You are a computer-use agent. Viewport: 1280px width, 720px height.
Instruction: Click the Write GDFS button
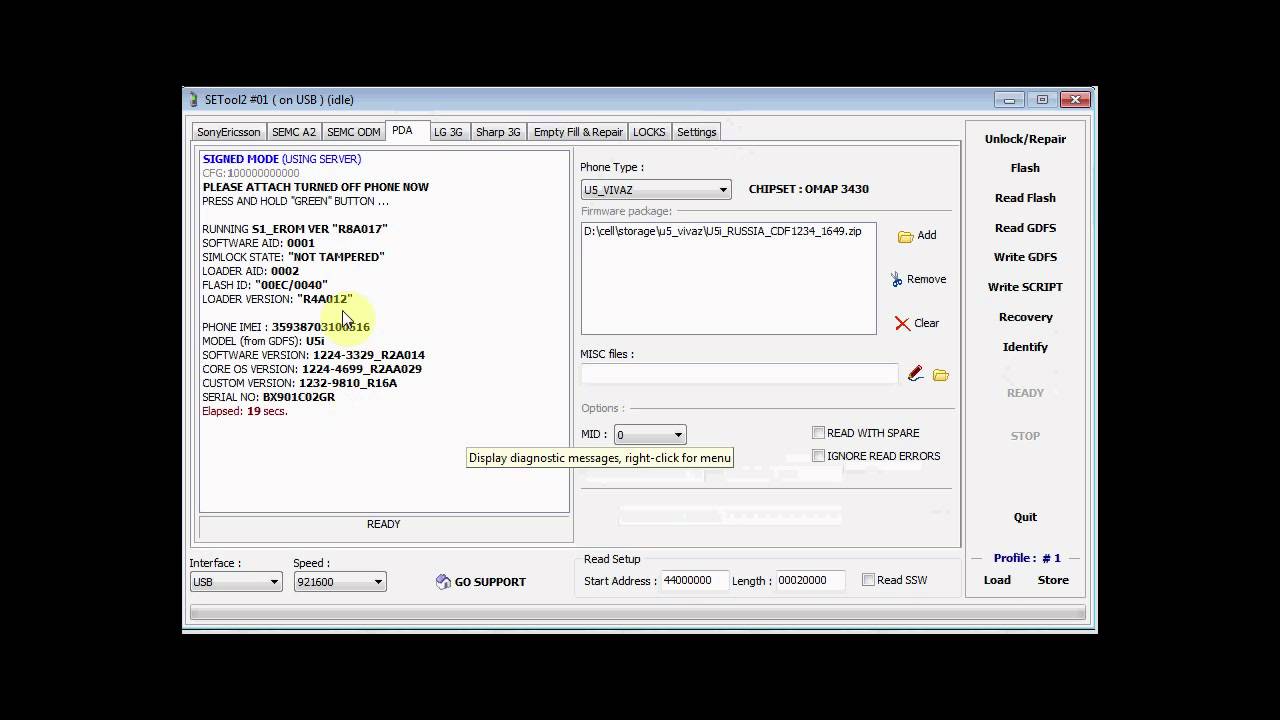tap(1025, 257)
